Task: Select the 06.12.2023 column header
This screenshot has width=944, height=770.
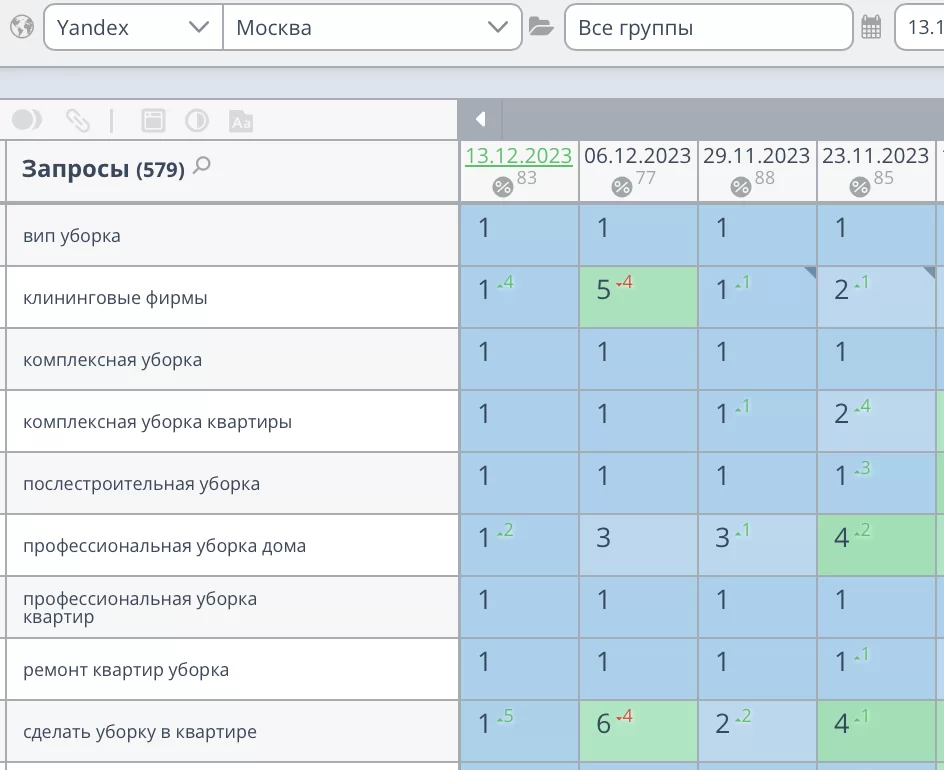Action: click(x=637, y=156)
